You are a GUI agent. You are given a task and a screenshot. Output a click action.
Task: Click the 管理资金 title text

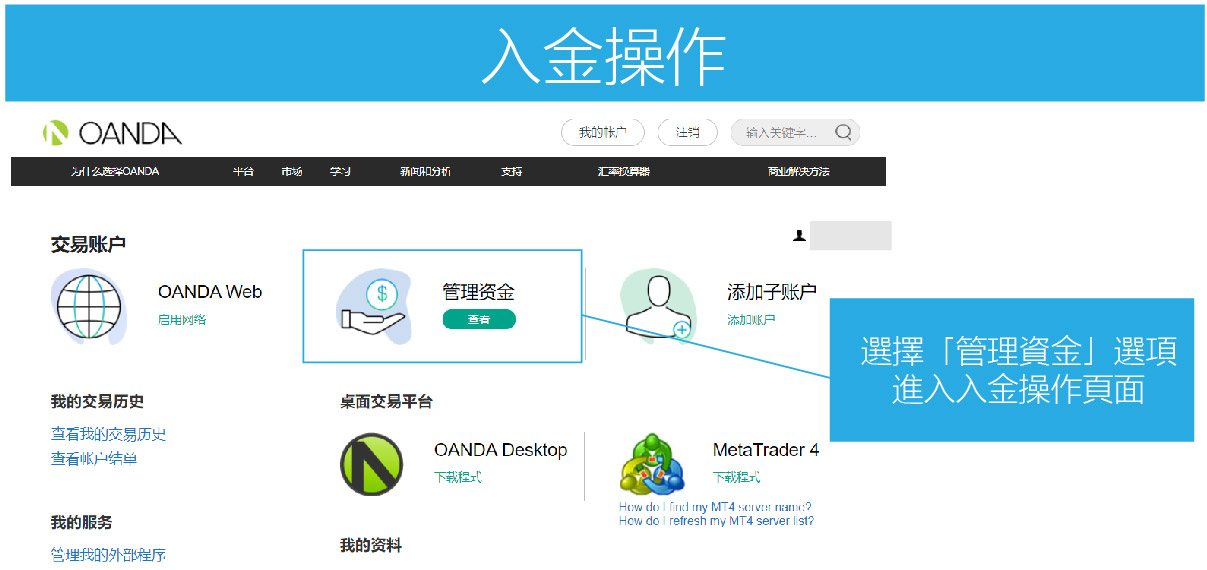pos(479,292)
